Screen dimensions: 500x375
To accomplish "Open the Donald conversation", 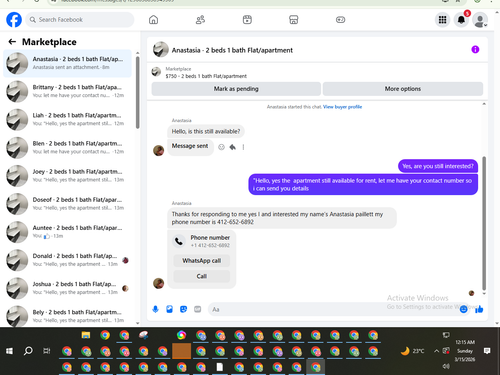I will pos(67,260).
